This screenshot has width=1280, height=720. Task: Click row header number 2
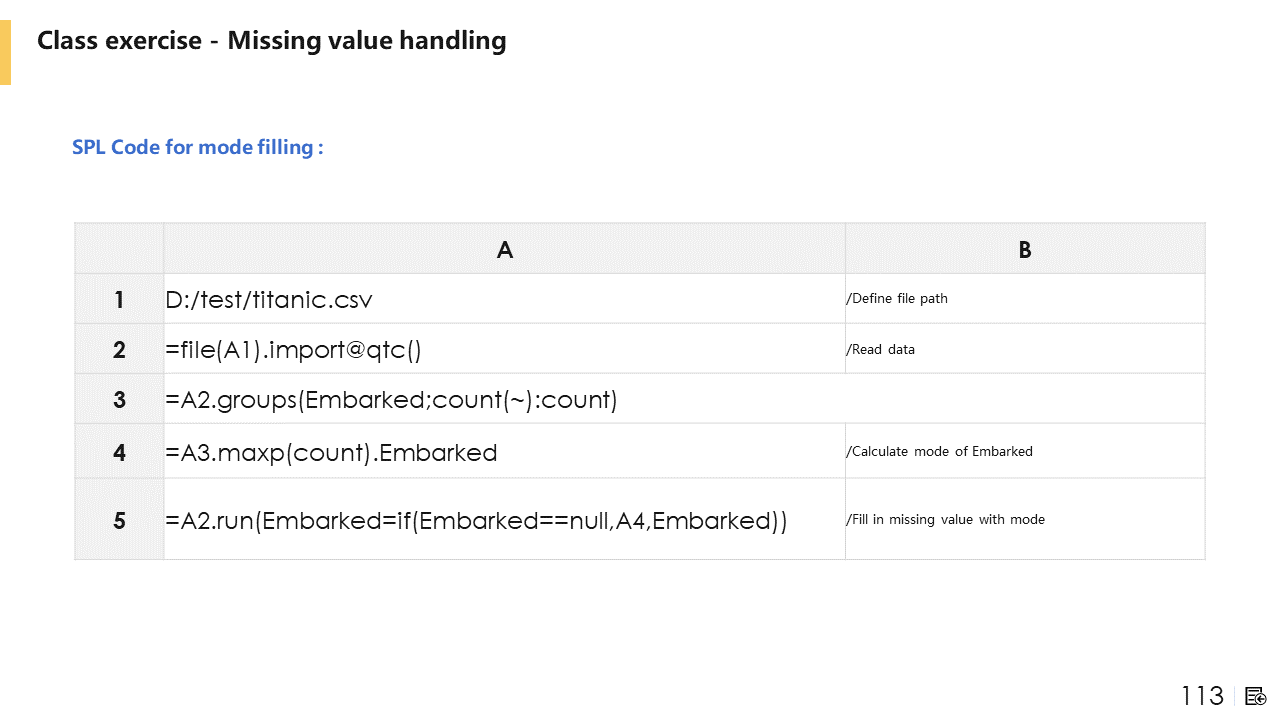(x=119, y=349)
